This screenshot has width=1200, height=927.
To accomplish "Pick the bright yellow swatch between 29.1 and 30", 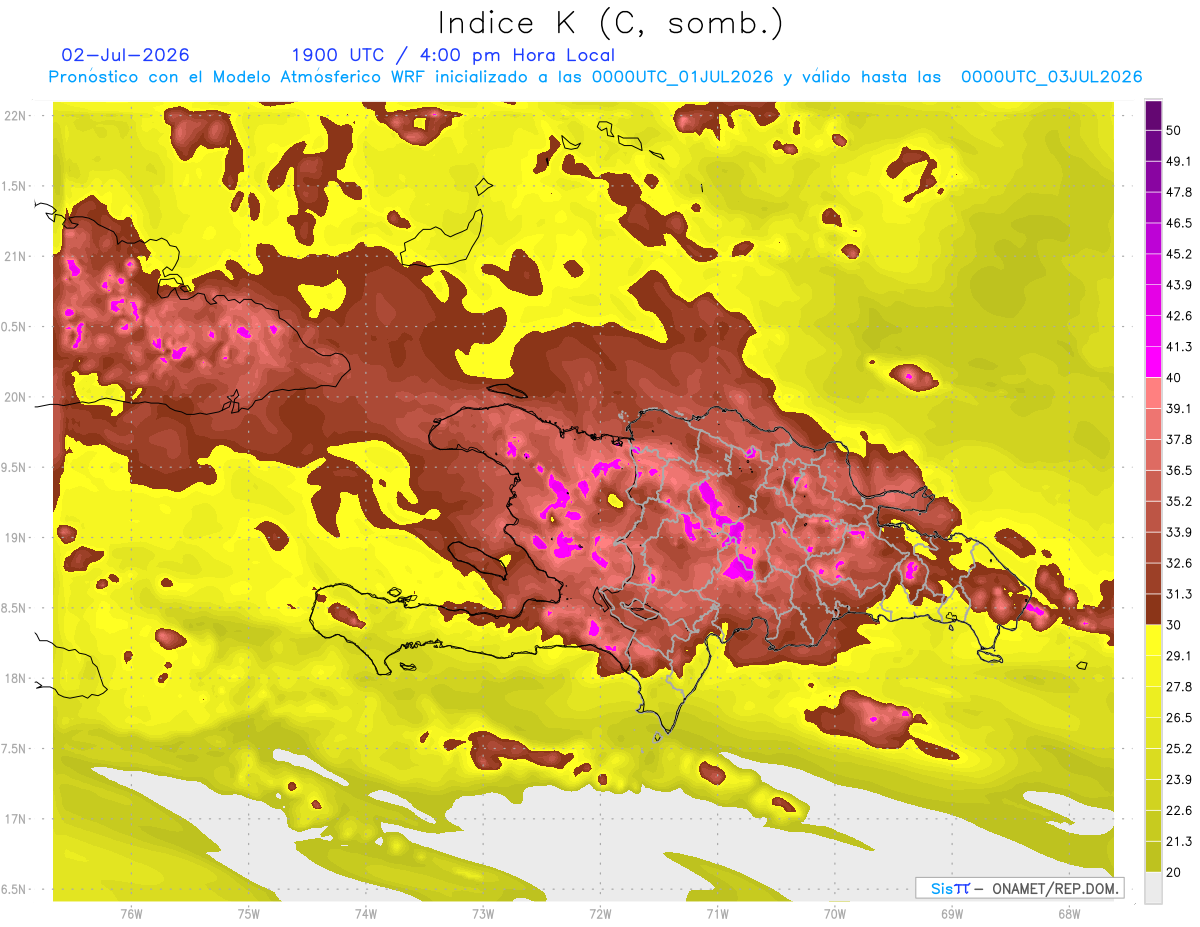I will pos(1153,640).
